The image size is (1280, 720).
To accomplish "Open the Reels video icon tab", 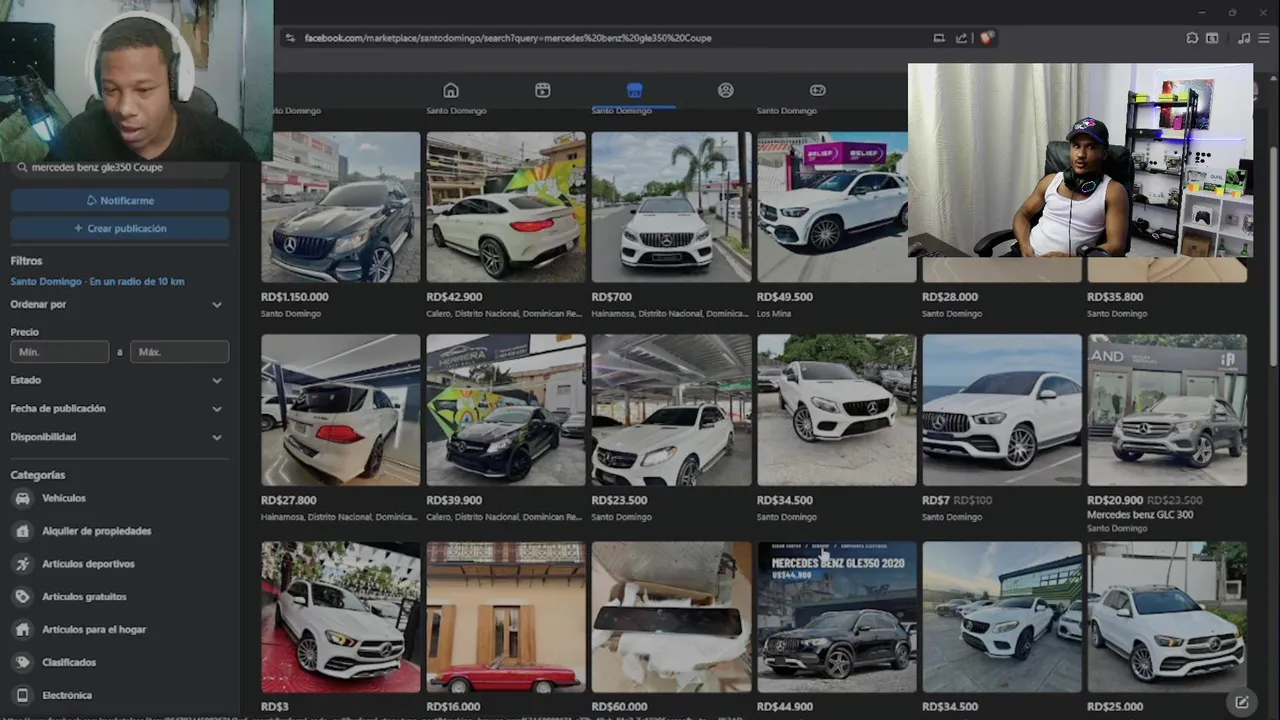I will tap(542, 90).
